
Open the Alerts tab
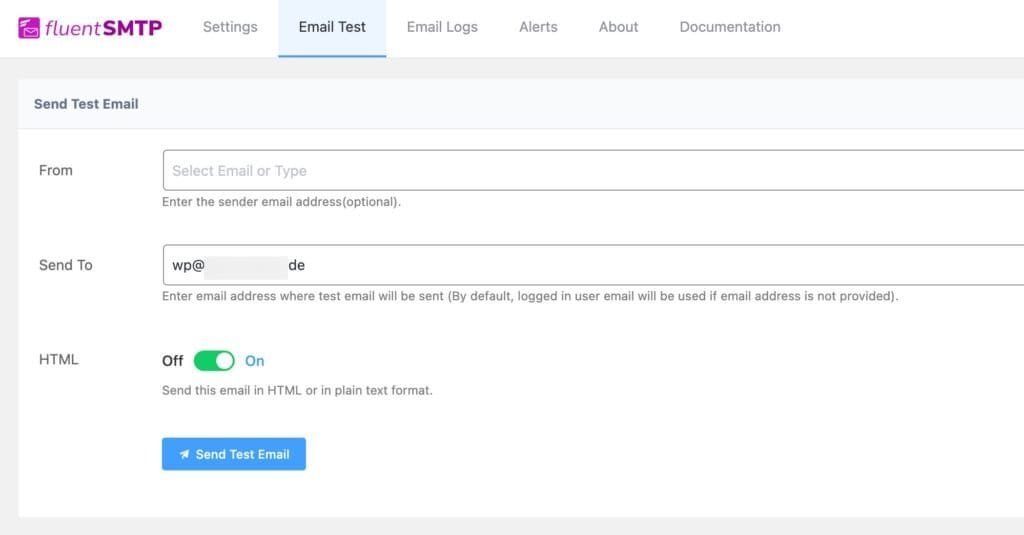tap(538, 27)
